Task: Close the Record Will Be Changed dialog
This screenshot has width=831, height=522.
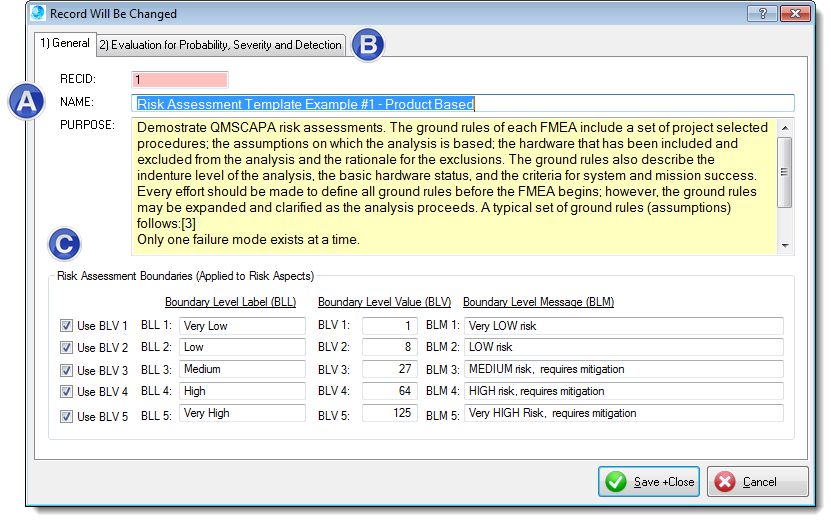Action: tap(796, 14)
